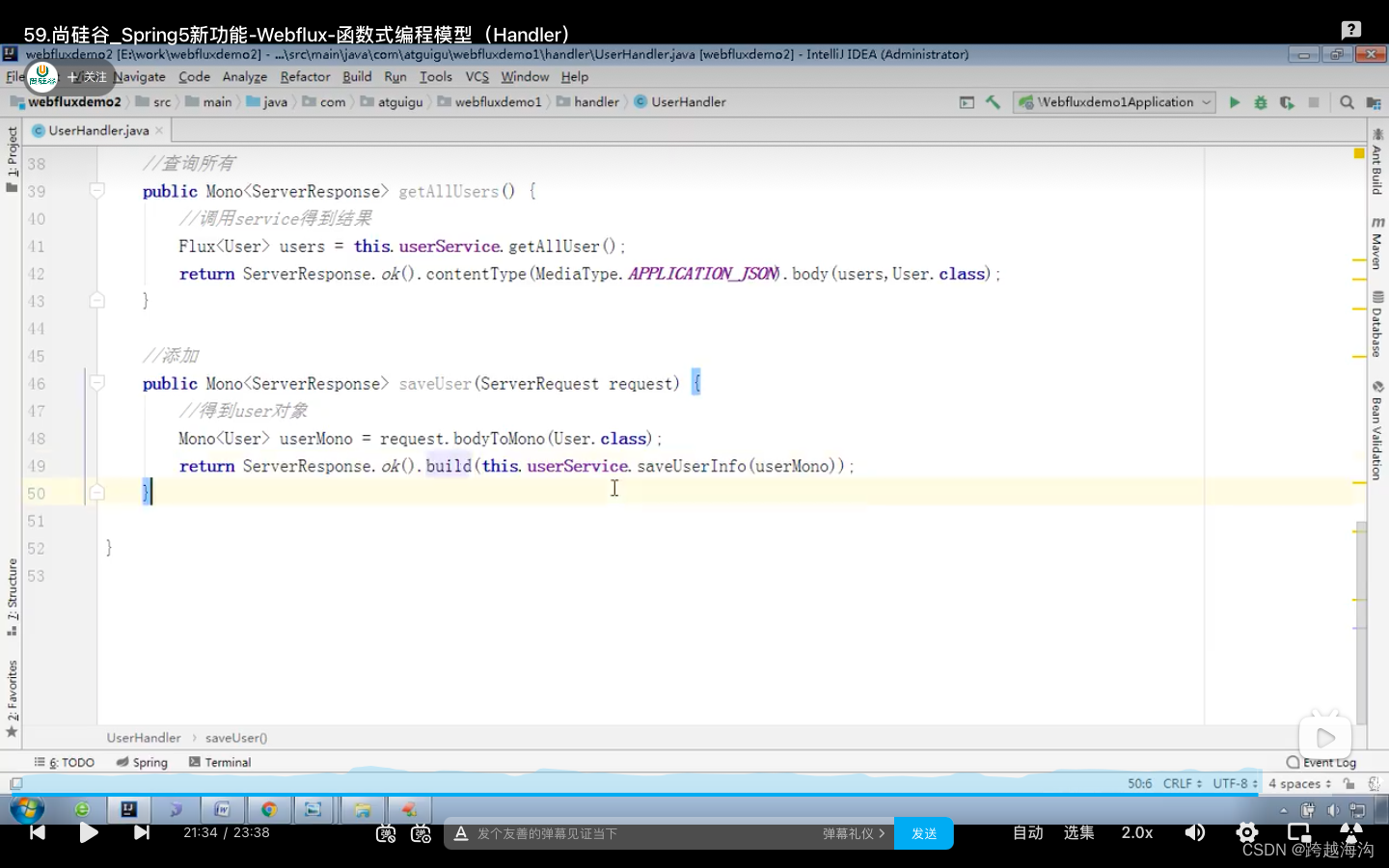1389x868 pixels.
Task: Start debugging with the bug icon
Action: [x=1260, y=102]
